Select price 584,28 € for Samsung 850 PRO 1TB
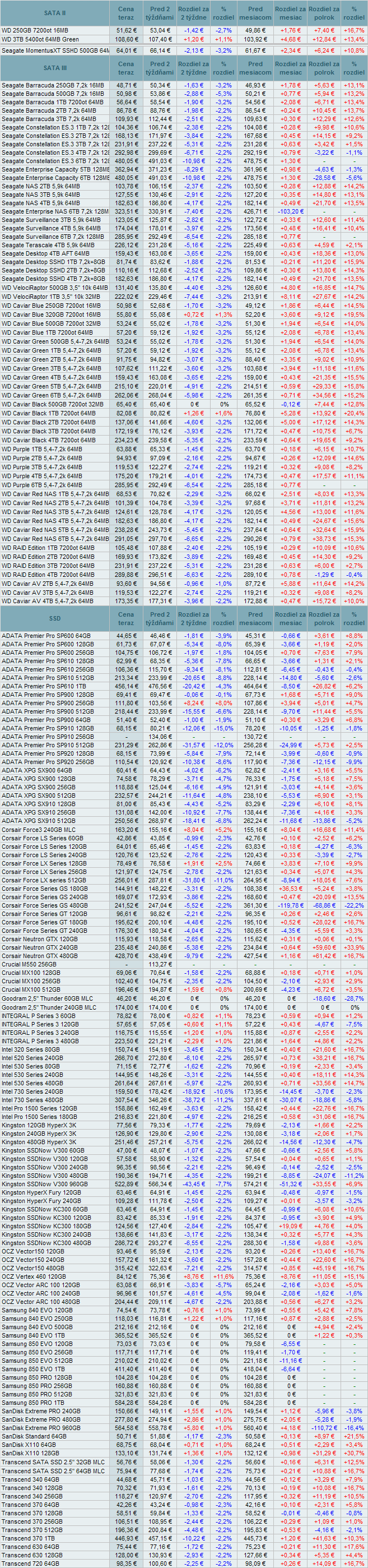This screenshot has height=1568, width=368. coord(127,1403)
